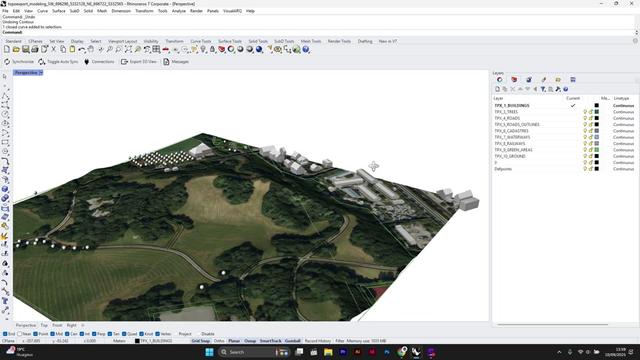Image resolution: width=640 pixels, height=360 pixels.
Task: Click the Copy icon in toolbar
Action: (x=63, y=49)
